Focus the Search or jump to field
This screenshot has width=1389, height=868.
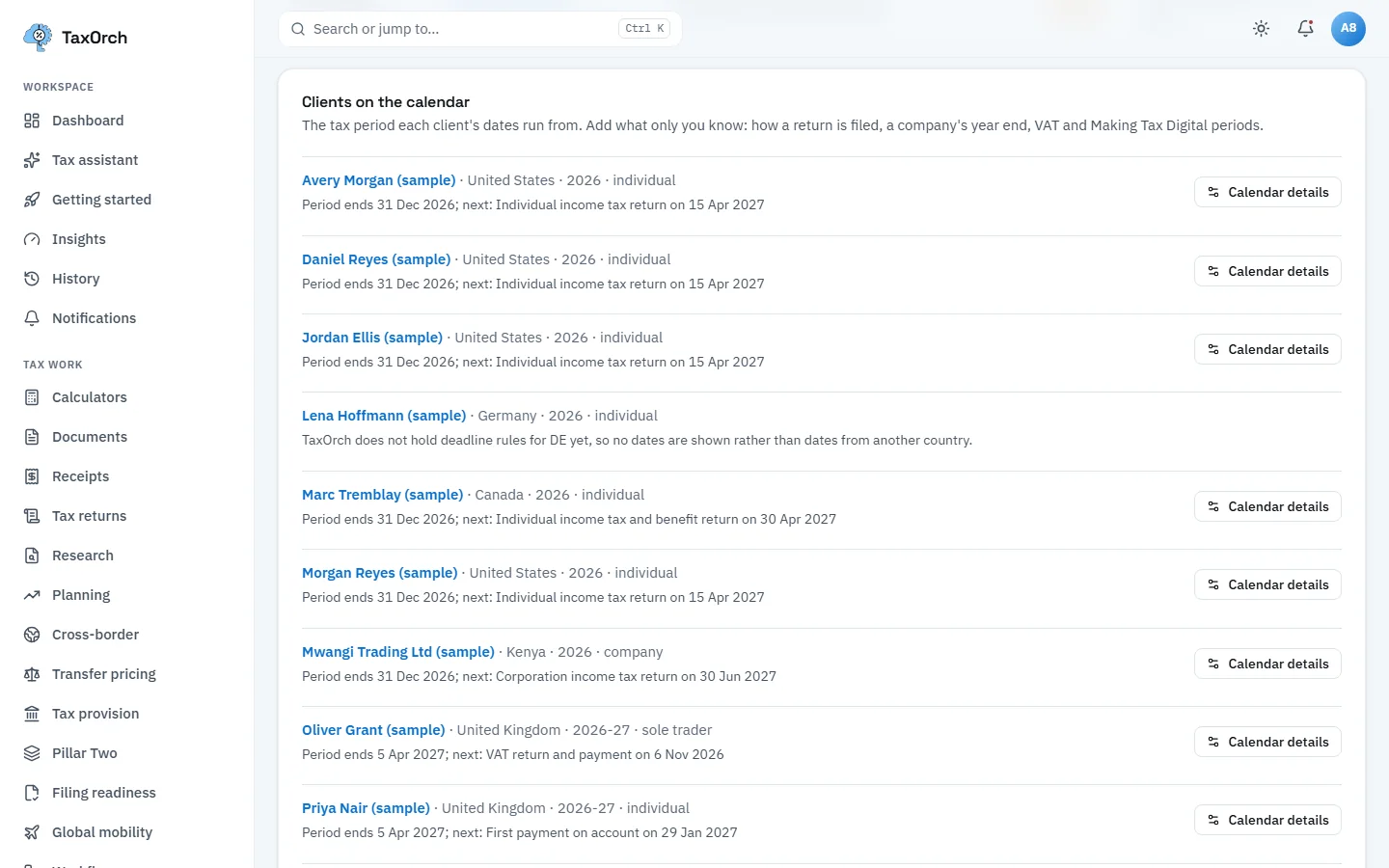pyautogui.click(x=480, y=29)
